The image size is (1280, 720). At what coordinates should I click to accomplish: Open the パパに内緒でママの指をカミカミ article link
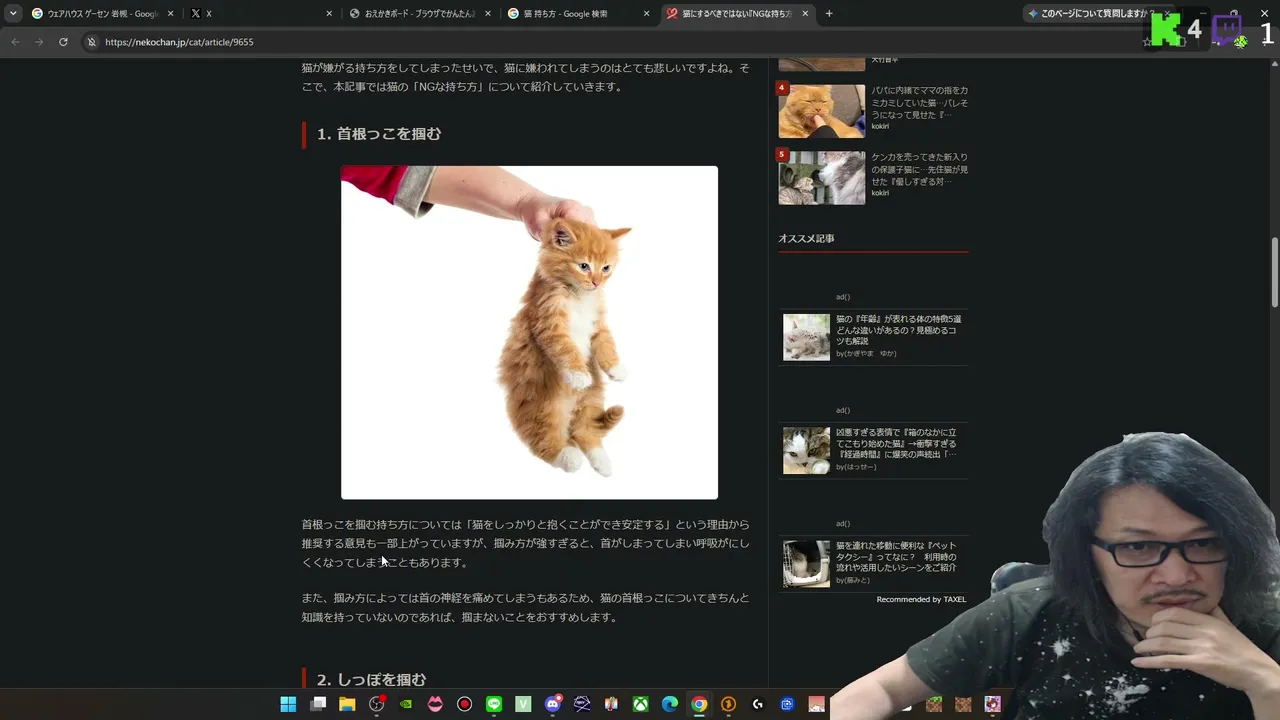[x=919, y=102]
